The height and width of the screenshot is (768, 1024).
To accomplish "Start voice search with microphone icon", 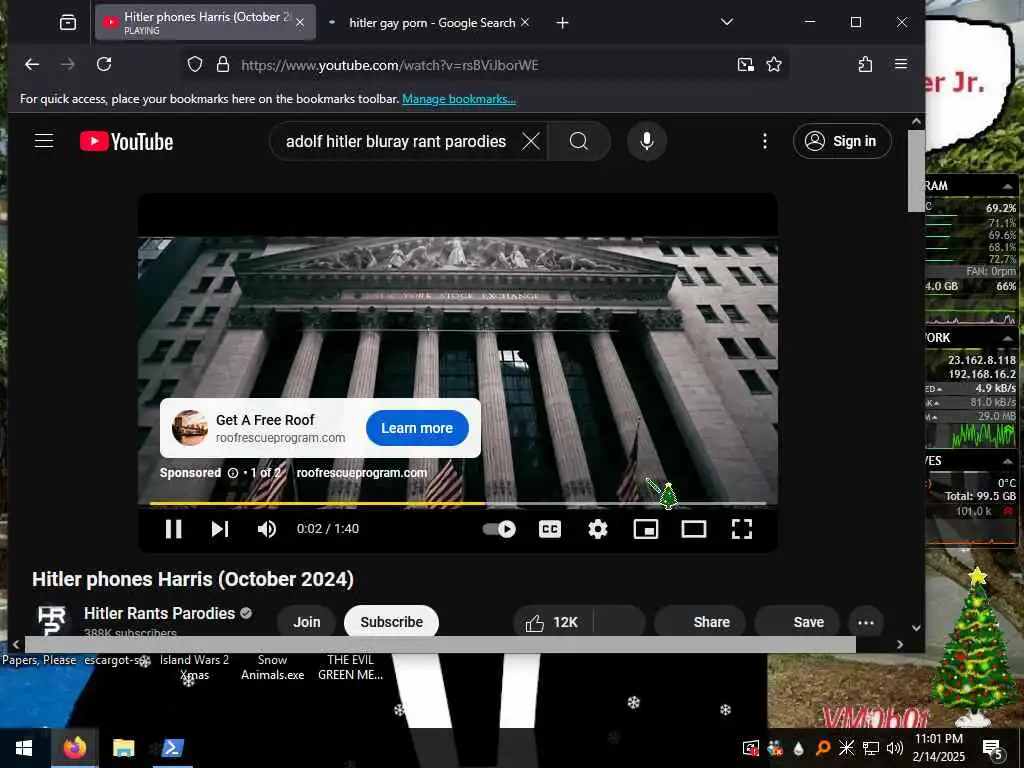I will (x=647, y=141).
